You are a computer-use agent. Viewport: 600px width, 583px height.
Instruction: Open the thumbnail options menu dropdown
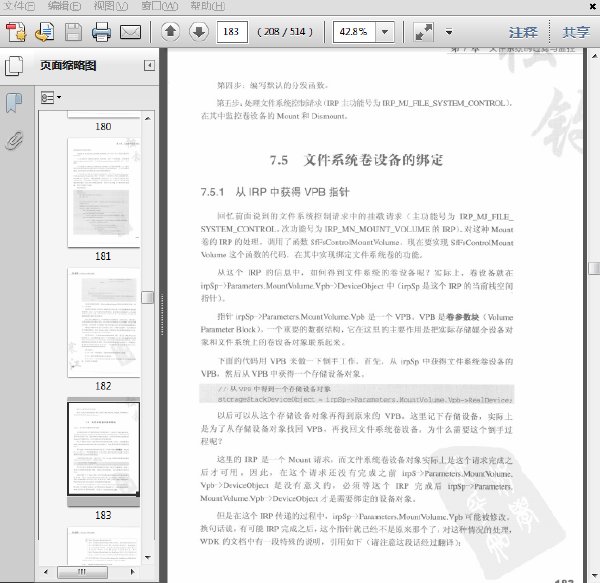click(51, 98)
